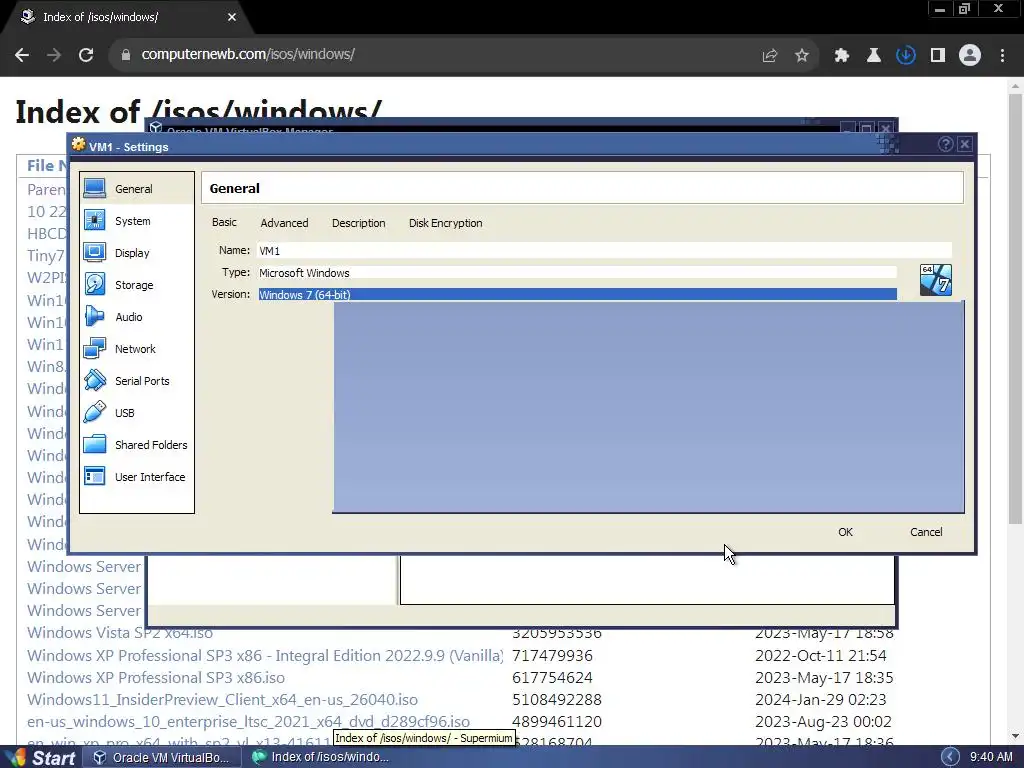Open Windows11_InsiderPreview_Client_x64_en-us_26040.iso link

(222, 700)
